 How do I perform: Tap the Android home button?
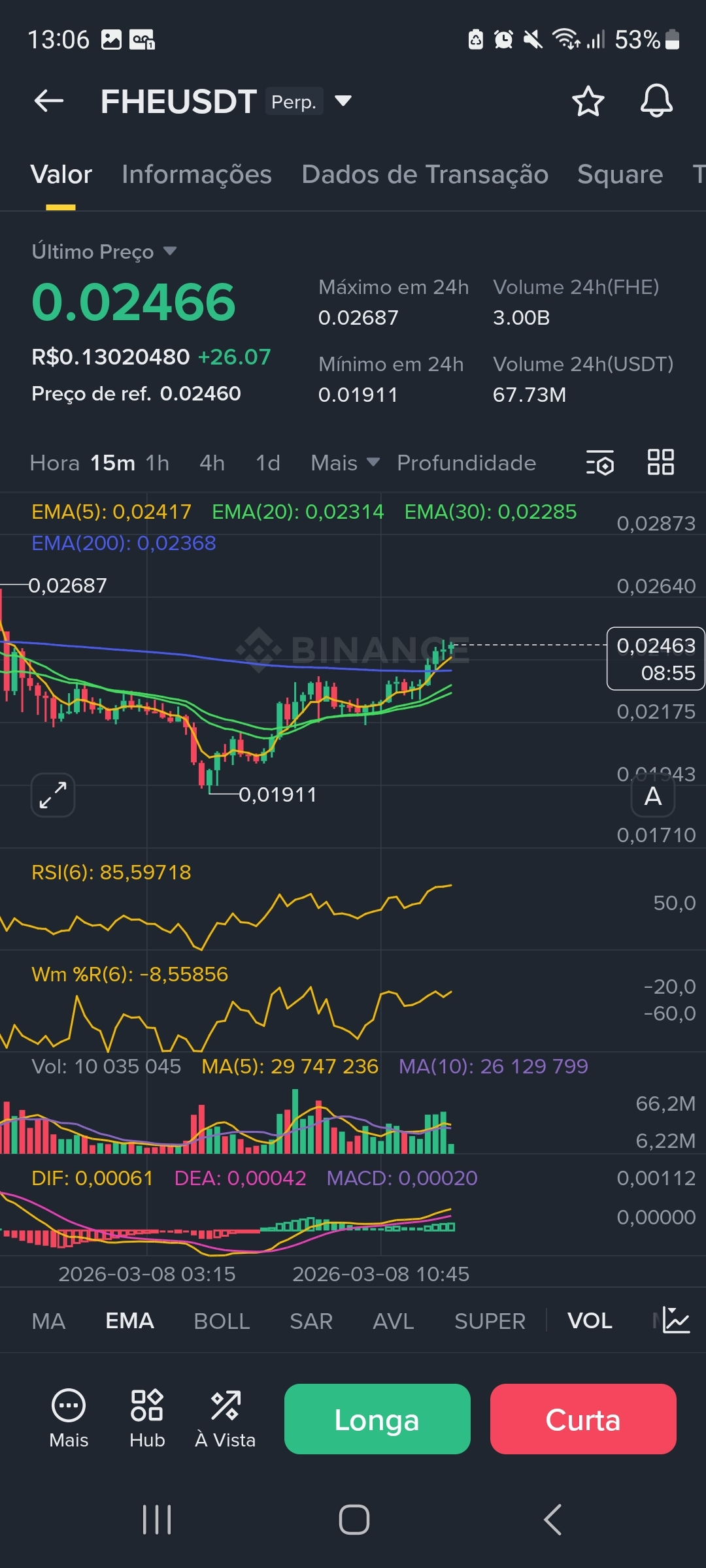(354, 1520)
